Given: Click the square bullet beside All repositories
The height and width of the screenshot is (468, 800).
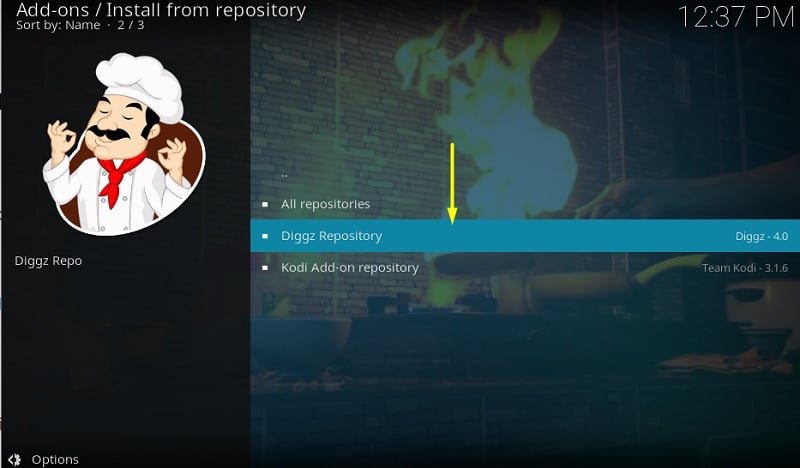Looking at the screenshot, I should point(265,204).
